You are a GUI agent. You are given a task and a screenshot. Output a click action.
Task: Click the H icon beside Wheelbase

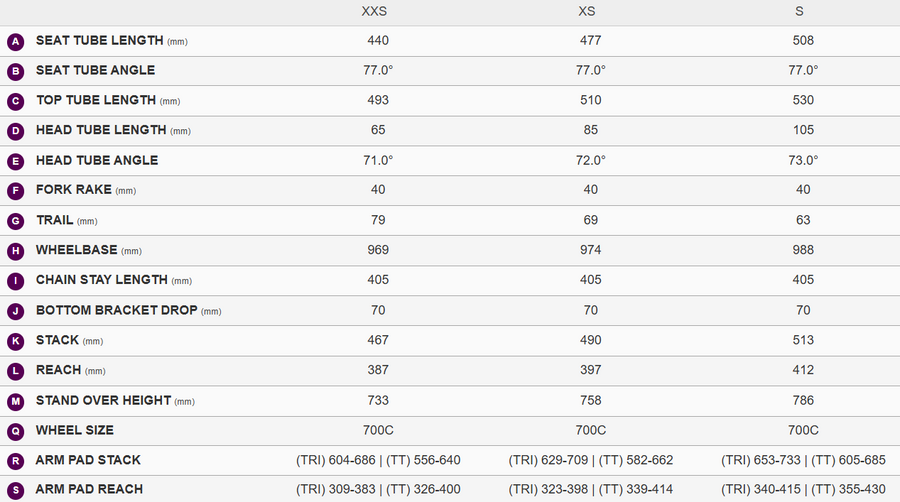15,251
